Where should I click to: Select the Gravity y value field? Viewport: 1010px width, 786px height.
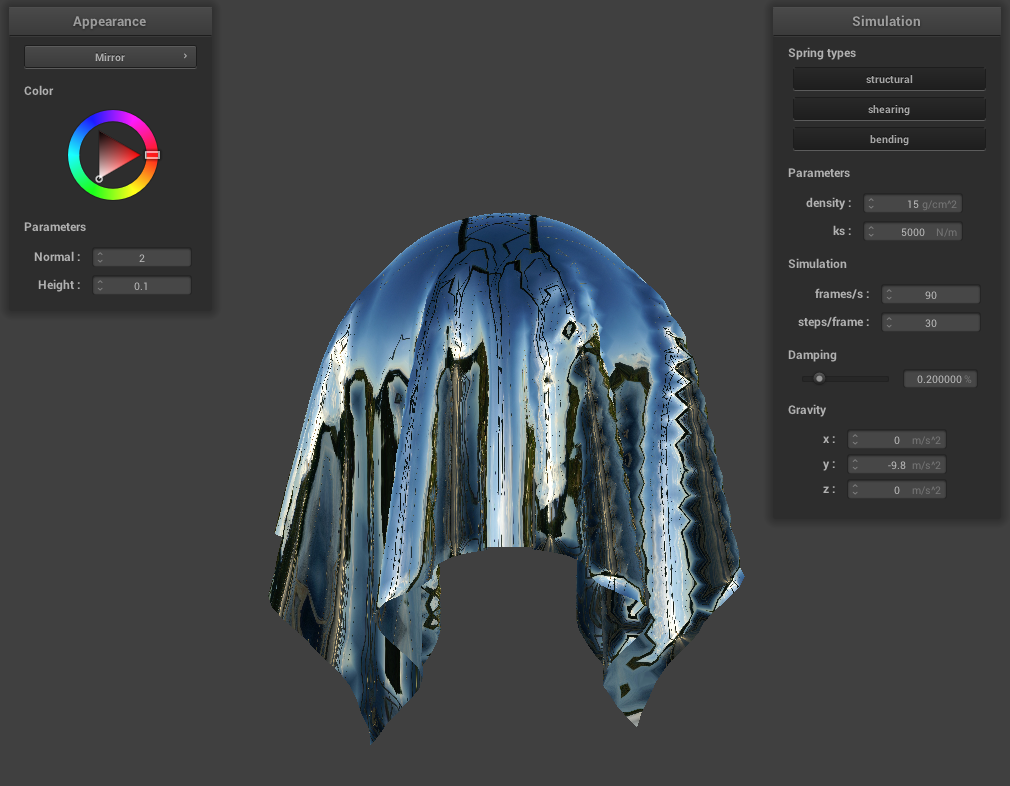point(896,465)
